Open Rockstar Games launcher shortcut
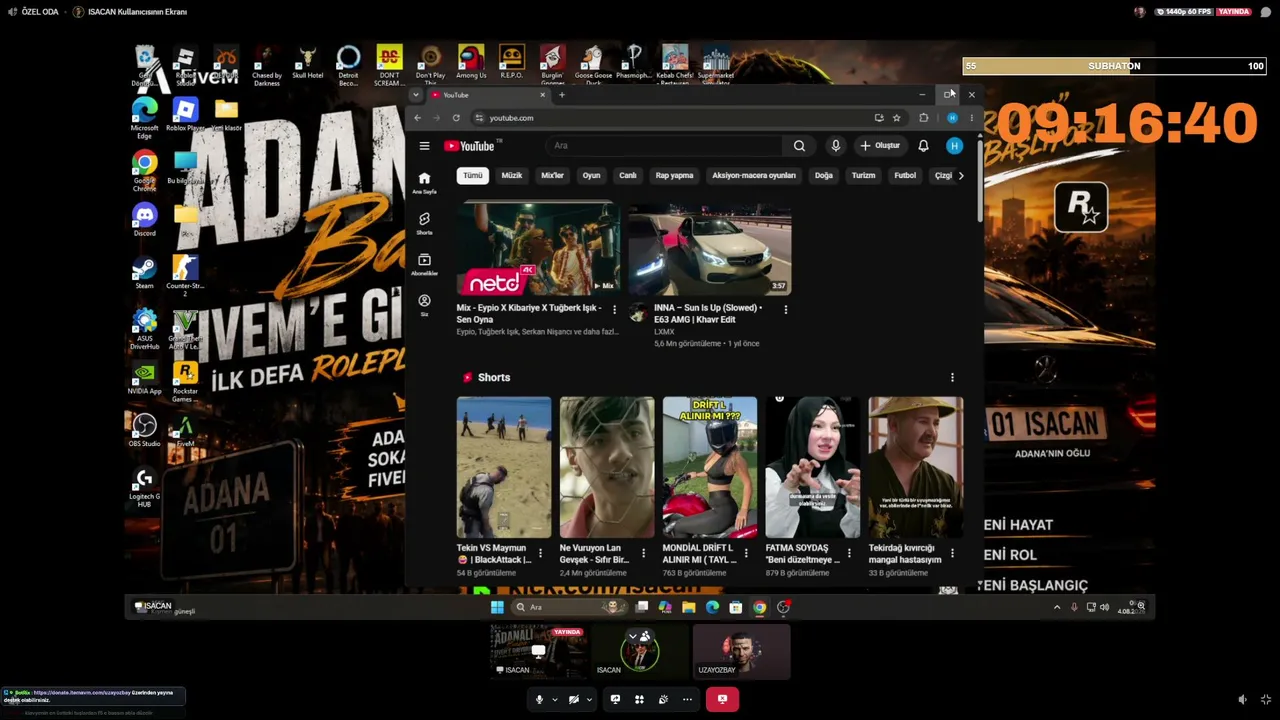 coord(185,381)
